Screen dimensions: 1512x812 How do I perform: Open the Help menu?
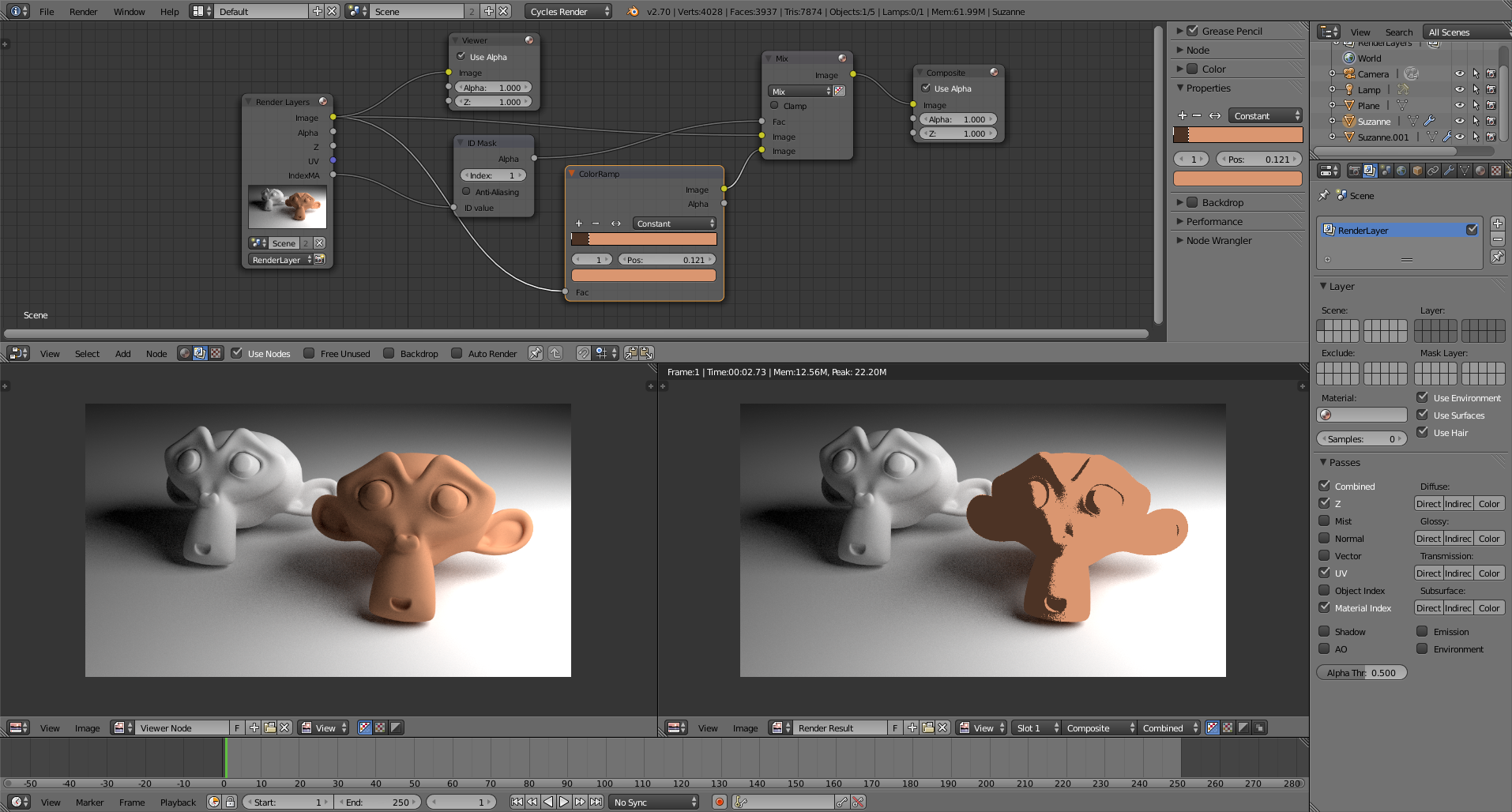(170, 11)
